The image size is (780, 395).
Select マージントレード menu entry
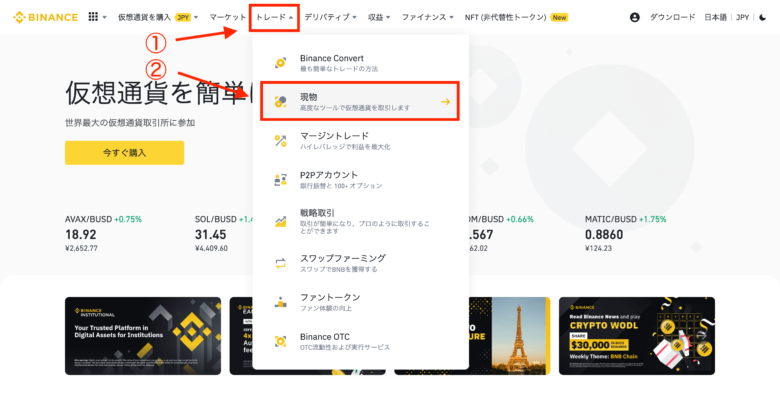point(360,141)
